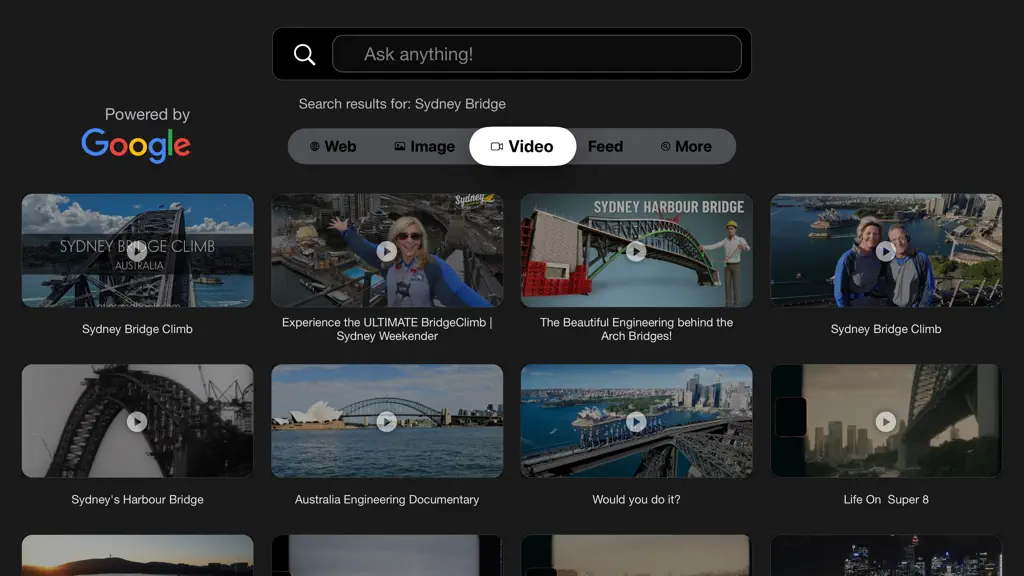Play the 'Would you do it?' video
Image resolution: width=1024 pixels, height=576 pixels.
coord(636,421)
